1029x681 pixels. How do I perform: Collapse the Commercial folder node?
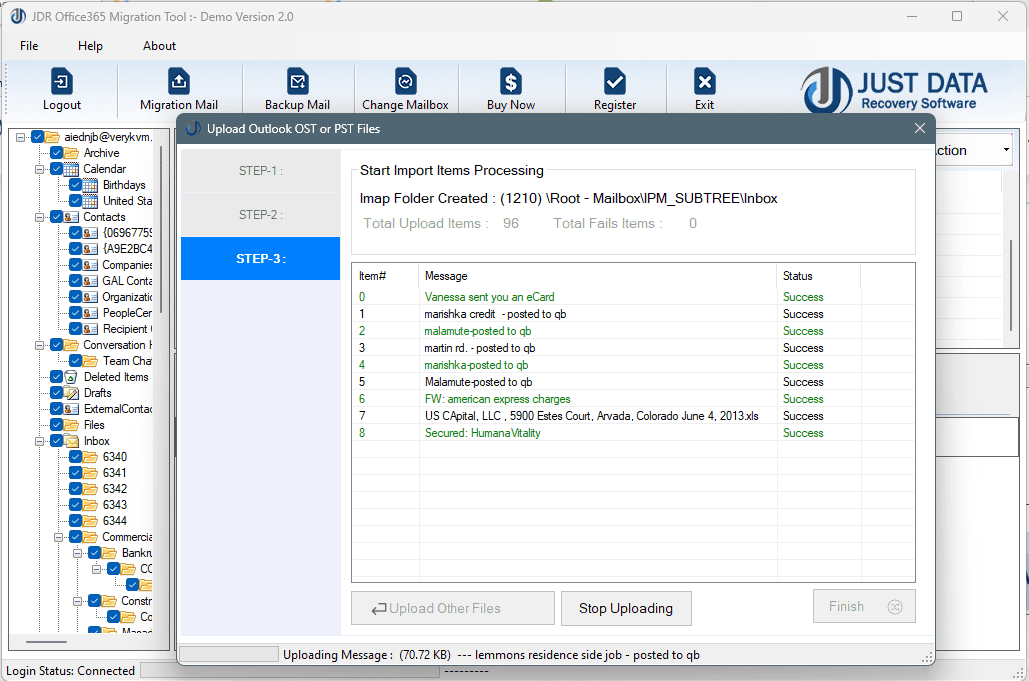(x=60, y=536)
